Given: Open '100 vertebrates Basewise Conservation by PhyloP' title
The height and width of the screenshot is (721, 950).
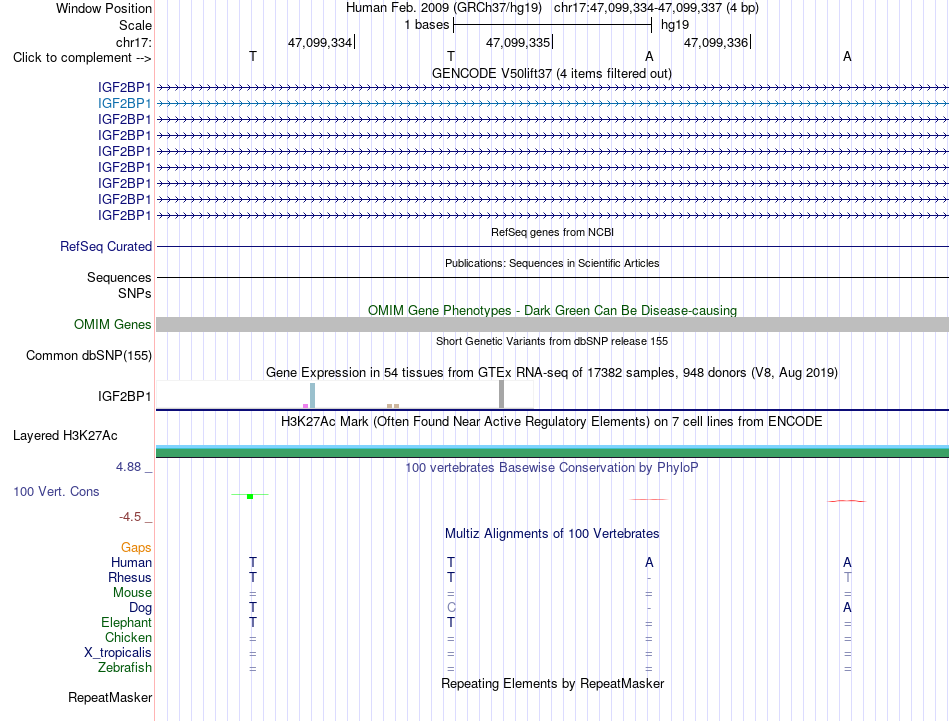Looking at the screenshot, I should [x=551, y=468].
